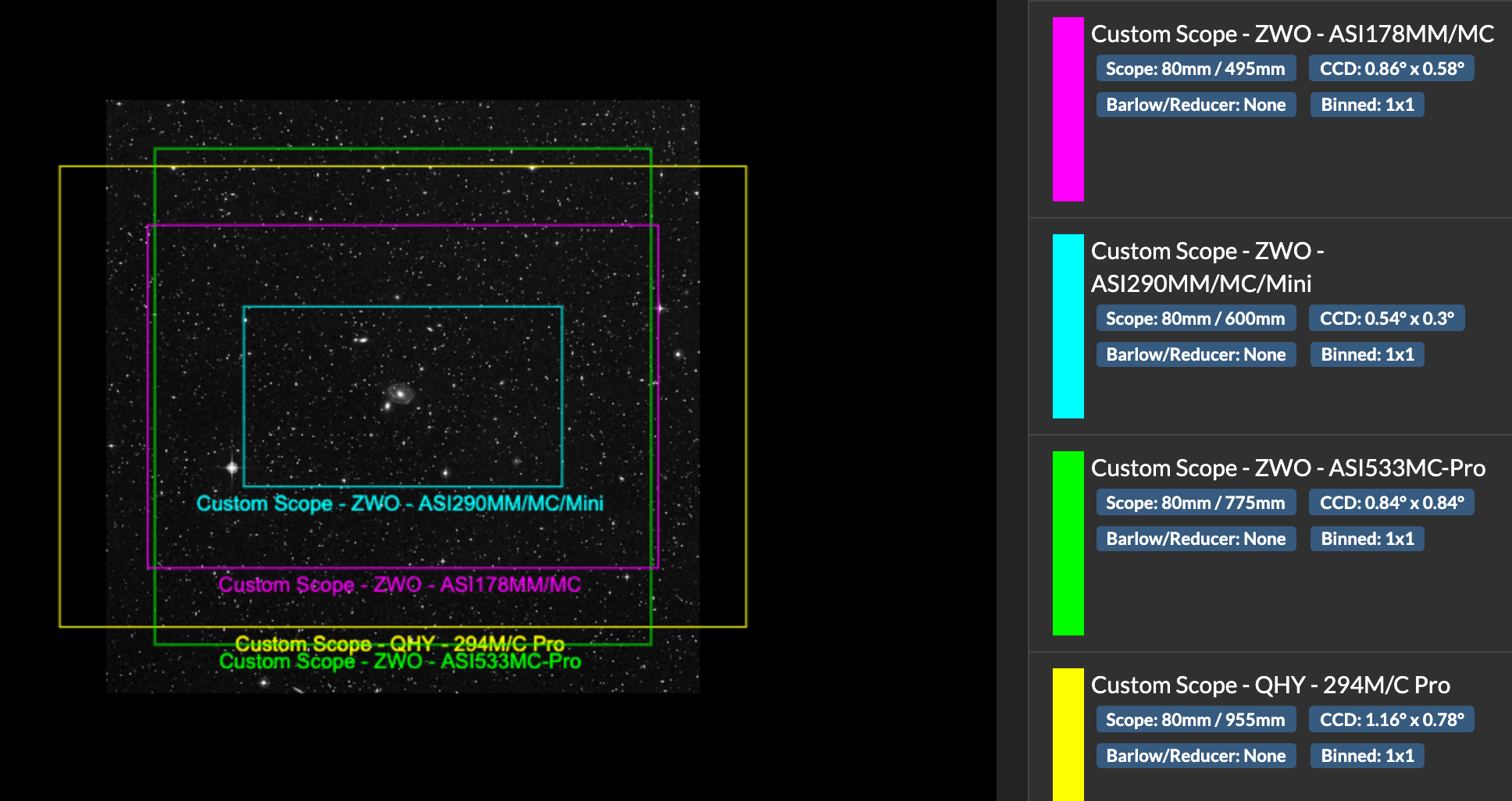Click the ASI178MM/MC 'Barlow/Reducer: None' badge

(1196, 105)
